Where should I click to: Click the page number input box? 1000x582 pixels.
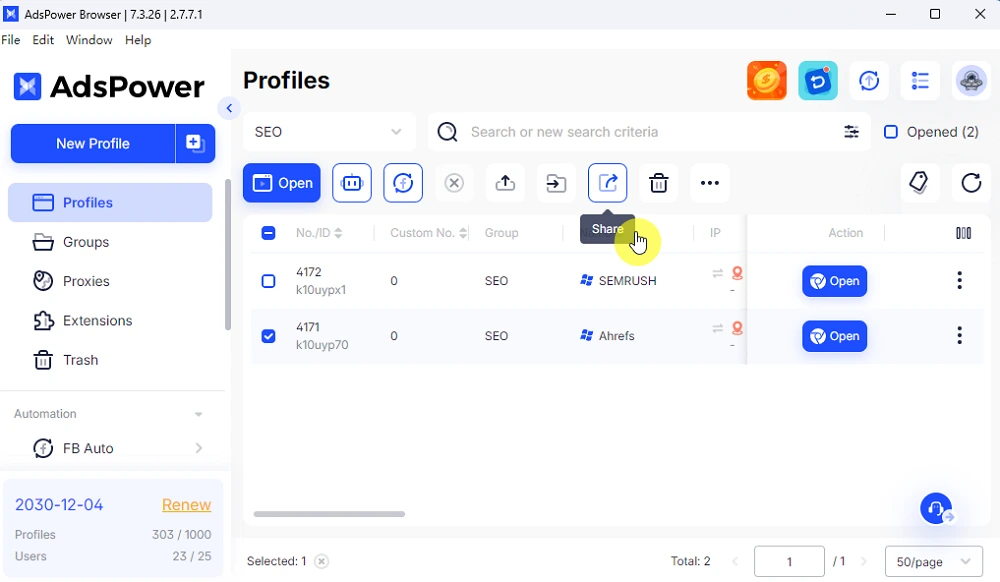pos(789,562)
